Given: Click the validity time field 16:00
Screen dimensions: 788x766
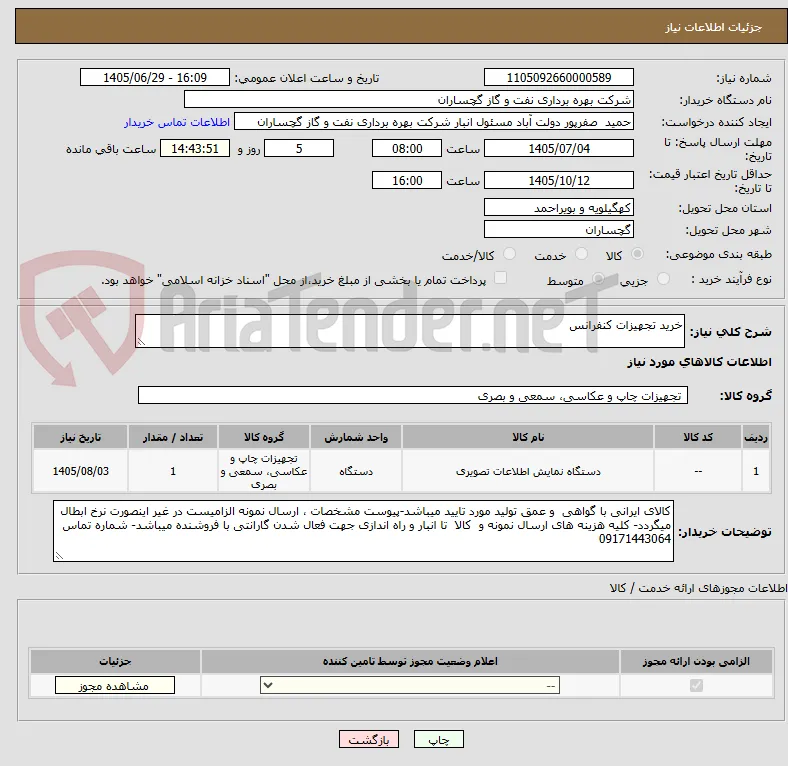Looking at the screenshot, I should point(407,180).
